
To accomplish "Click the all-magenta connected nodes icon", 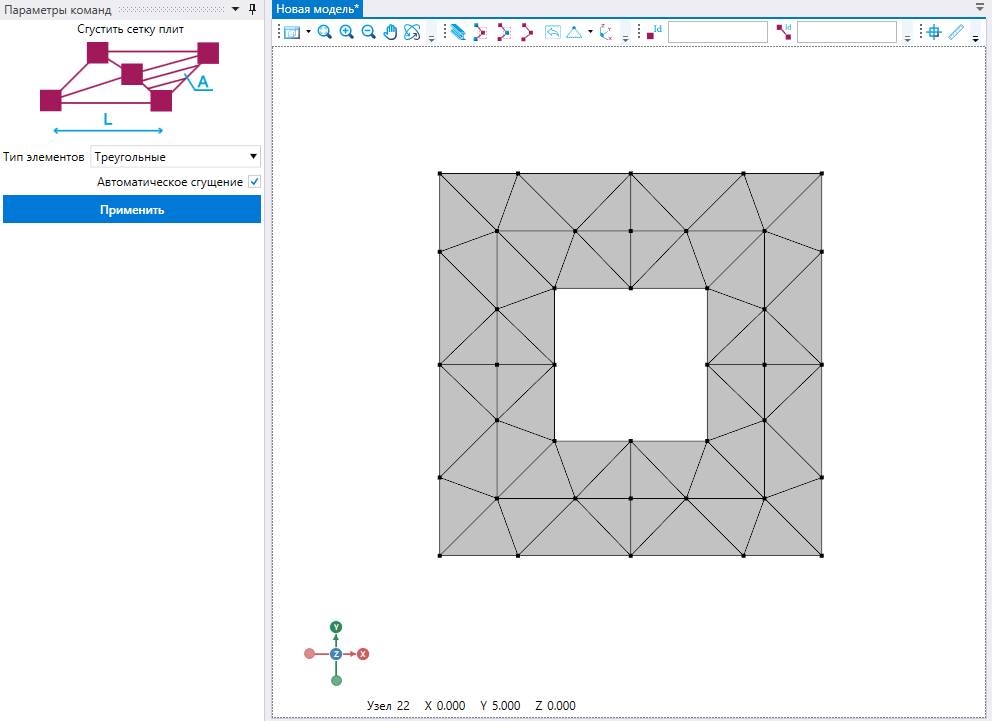I will 526,32.
